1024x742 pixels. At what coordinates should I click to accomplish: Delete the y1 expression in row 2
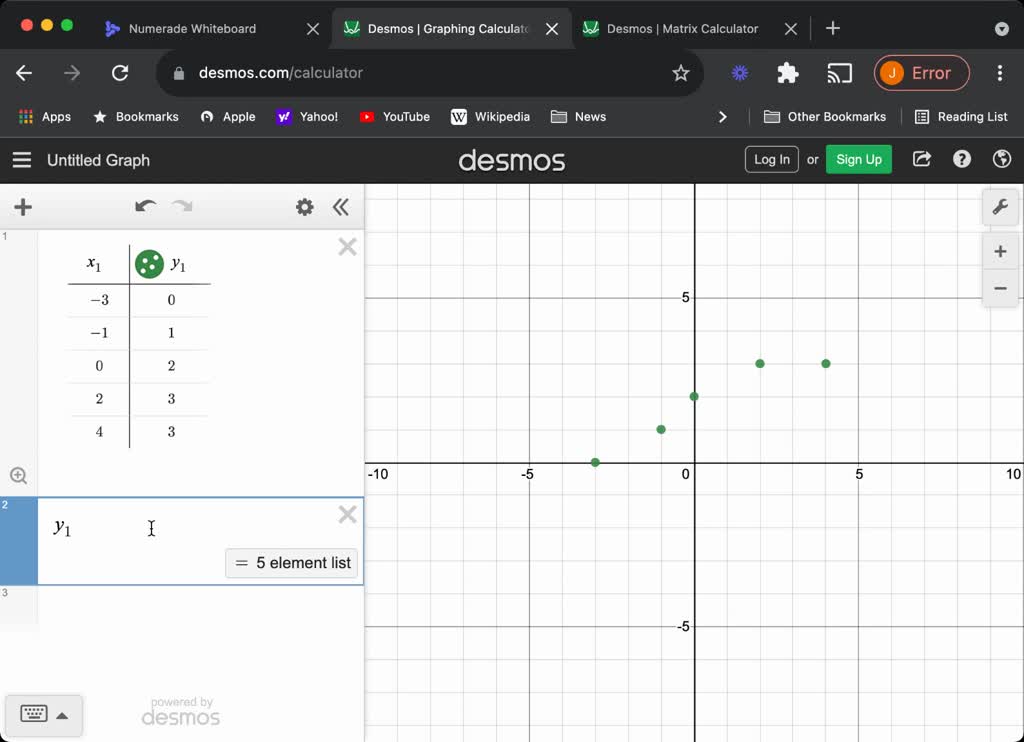click(x=347, y=515)
